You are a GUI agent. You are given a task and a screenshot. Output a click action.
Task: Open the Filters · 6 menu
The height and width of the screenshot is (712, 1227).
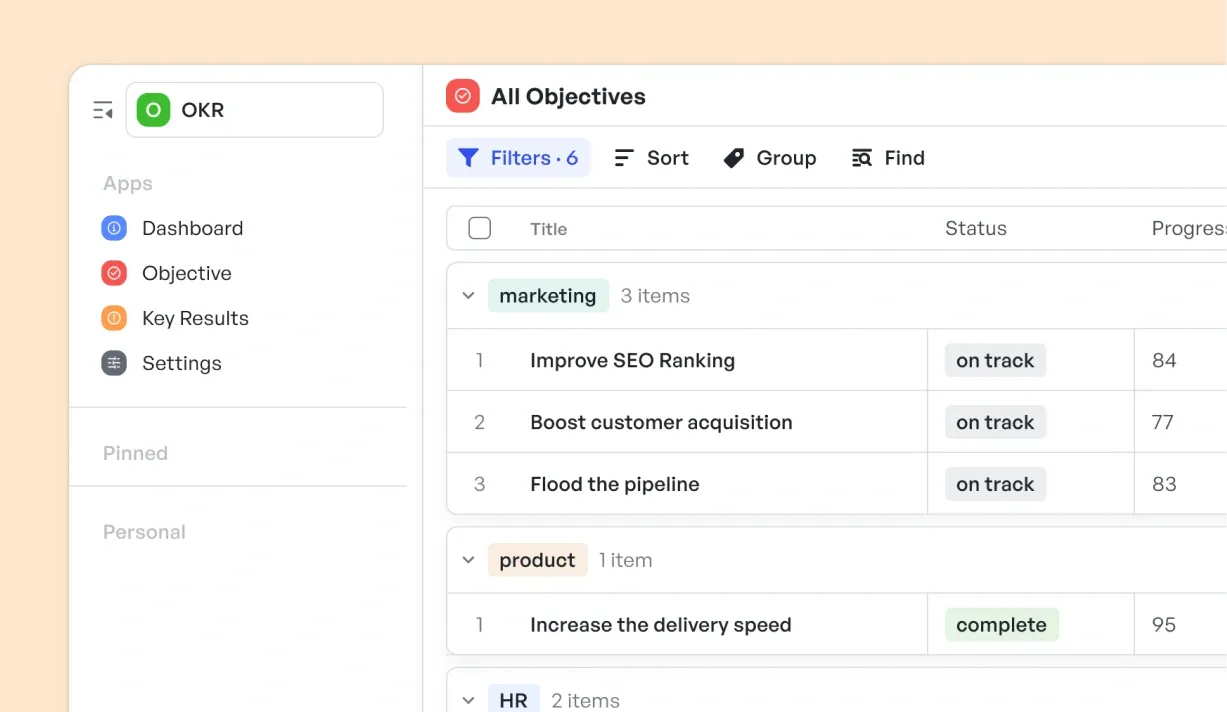click(518, 158)
